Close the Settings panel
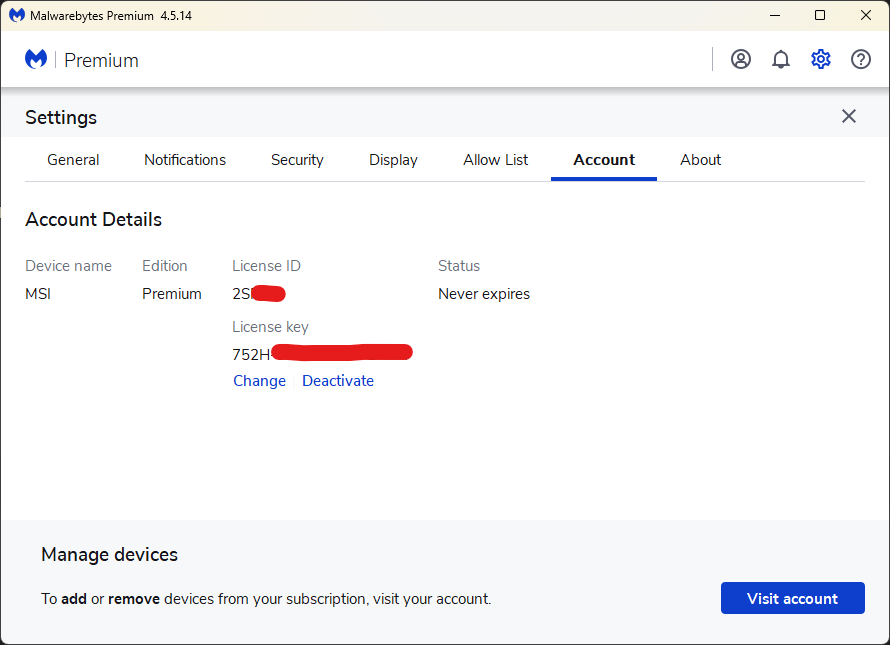Screen dimensions: 890x645 849,116
